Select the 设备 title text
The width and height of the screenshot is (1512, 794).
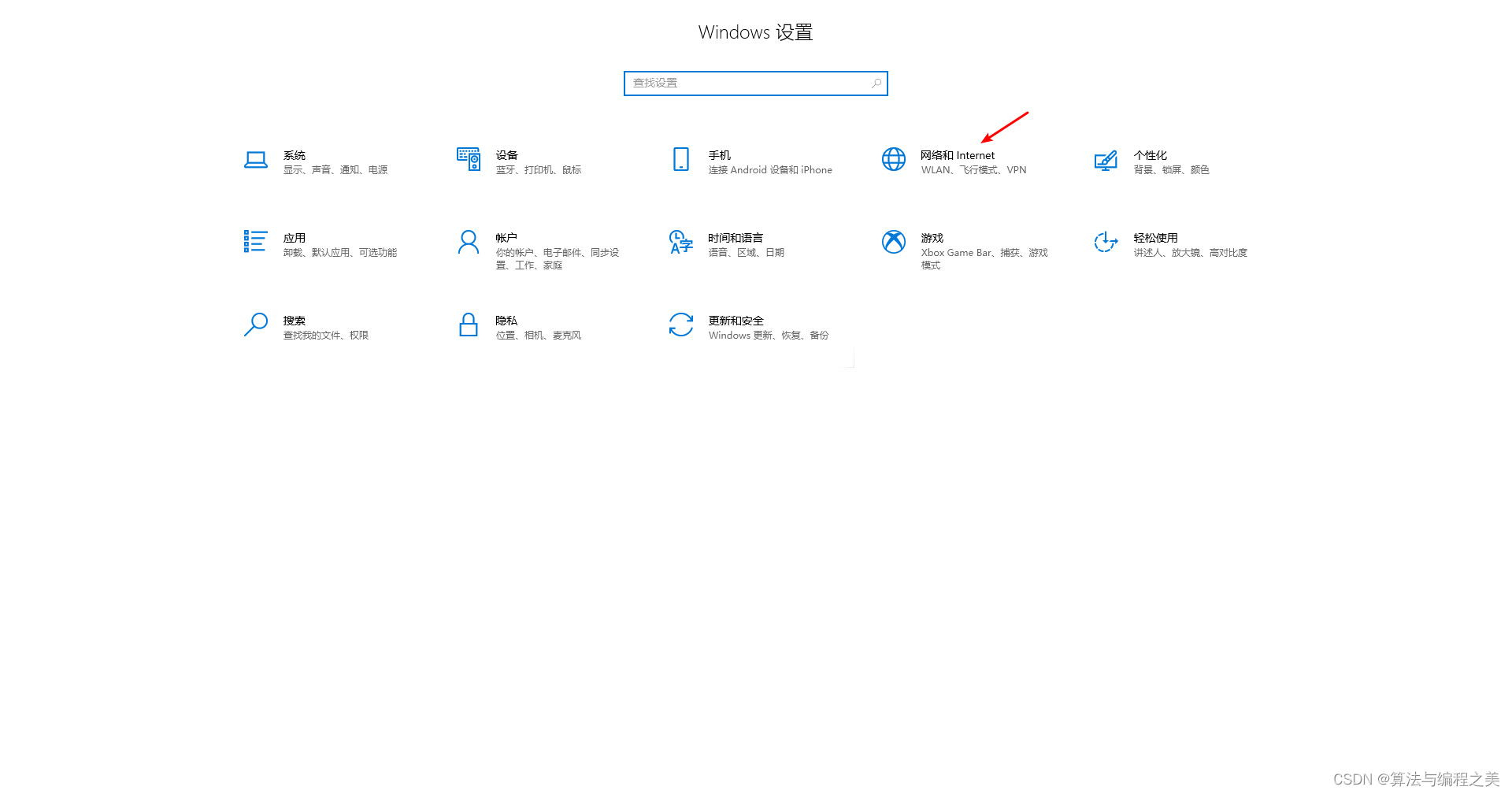(x=507, y=155)
